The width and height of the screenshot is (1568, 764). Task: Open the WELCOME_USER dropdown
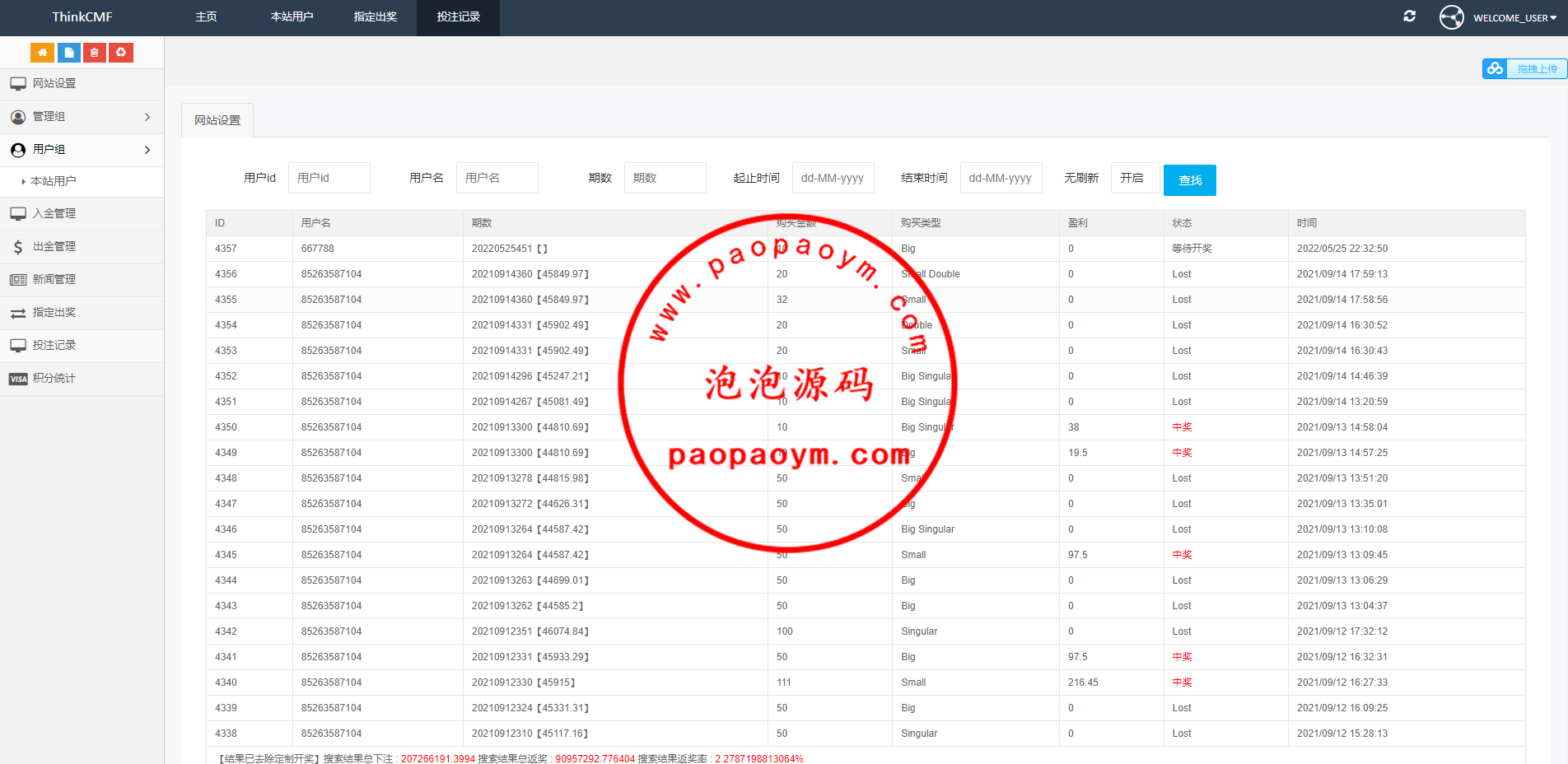pyautogui.click(x=1514, y=18)
